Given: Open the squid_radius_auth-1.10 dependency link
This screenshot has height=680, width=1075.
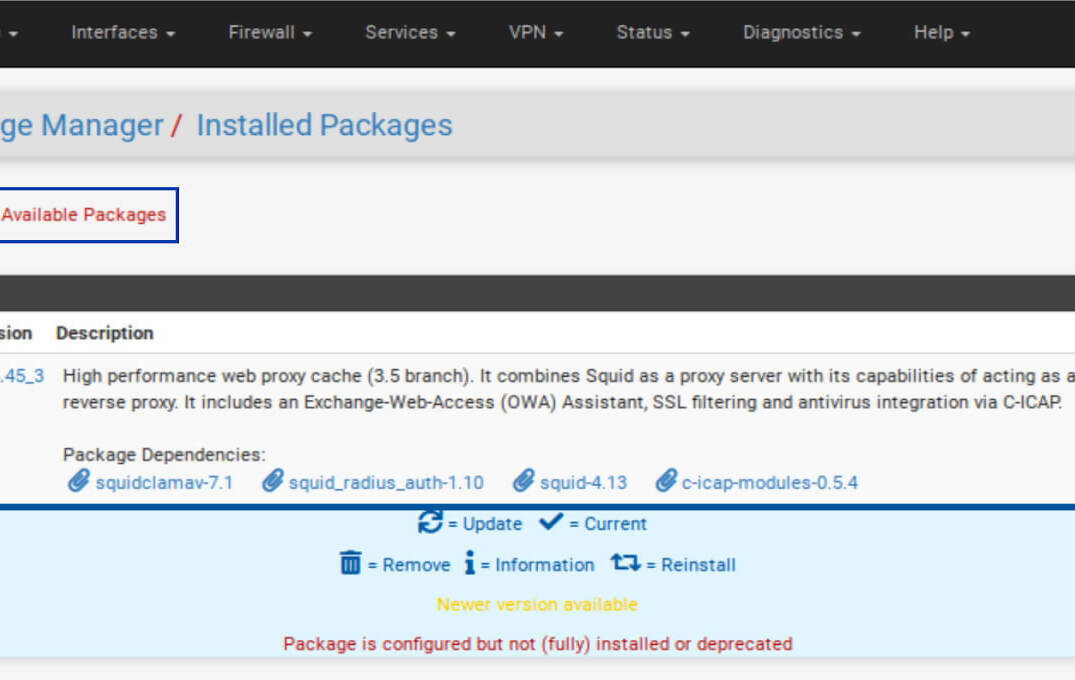Looking at the screenshot, I should coord(385,481).
